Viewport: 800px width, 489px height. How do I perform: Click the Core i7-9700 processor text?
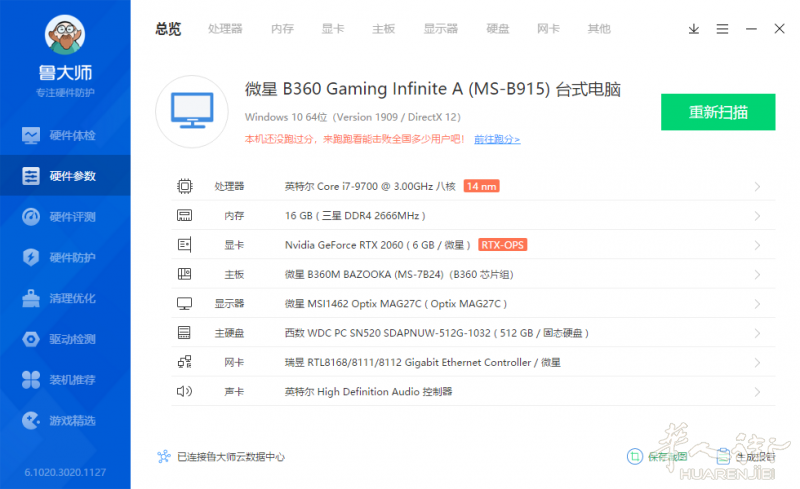(x=370, y=186)
